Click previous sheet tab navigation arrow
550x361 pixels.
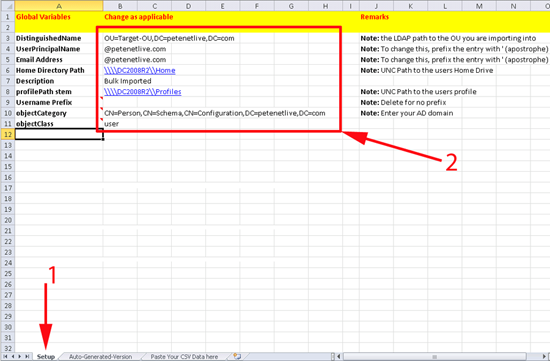pos(12,356)
